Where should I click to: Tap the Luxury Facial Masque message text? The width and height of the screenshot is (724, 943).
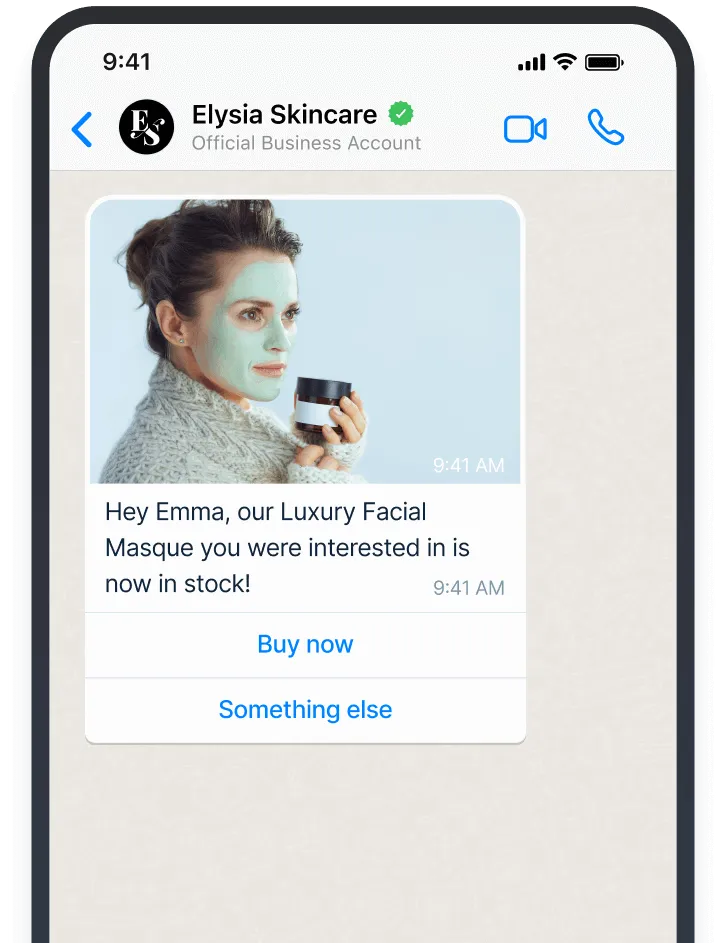tap(287, 547)
